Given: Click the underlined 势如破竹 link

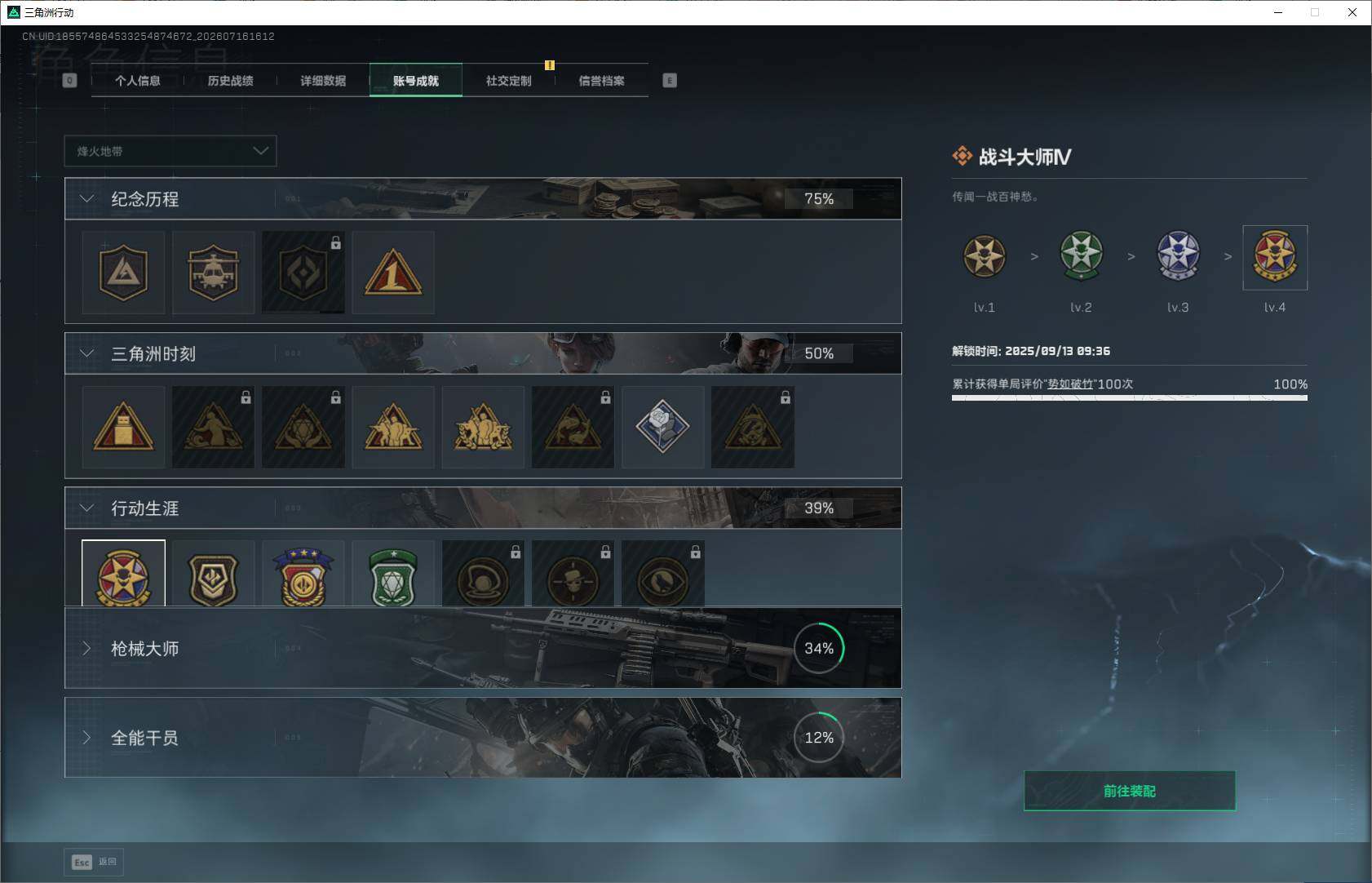Looking at the screenshot, I should coord(1071,384).
